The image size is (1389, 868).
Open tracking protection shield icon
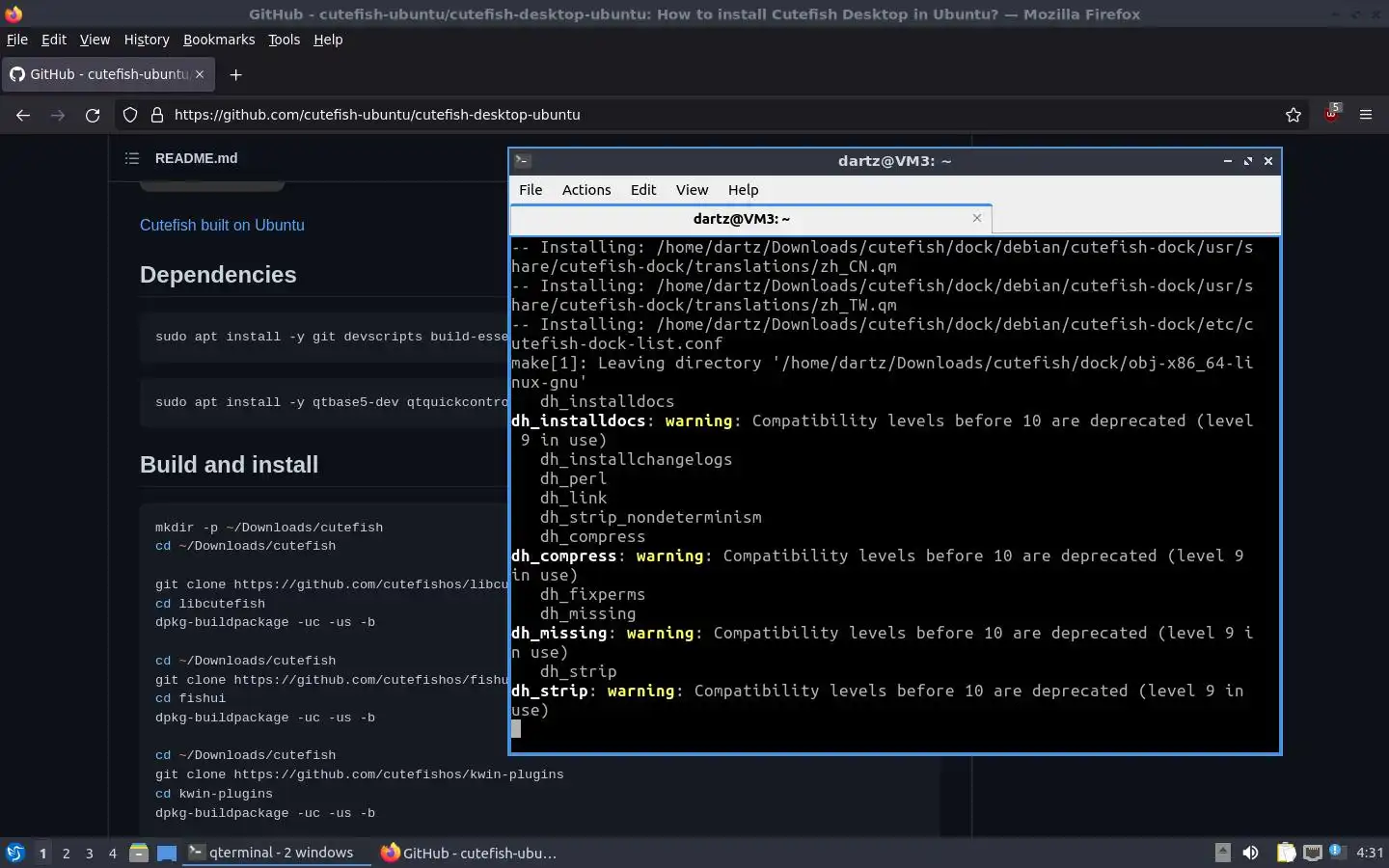[x=130, y=115]
